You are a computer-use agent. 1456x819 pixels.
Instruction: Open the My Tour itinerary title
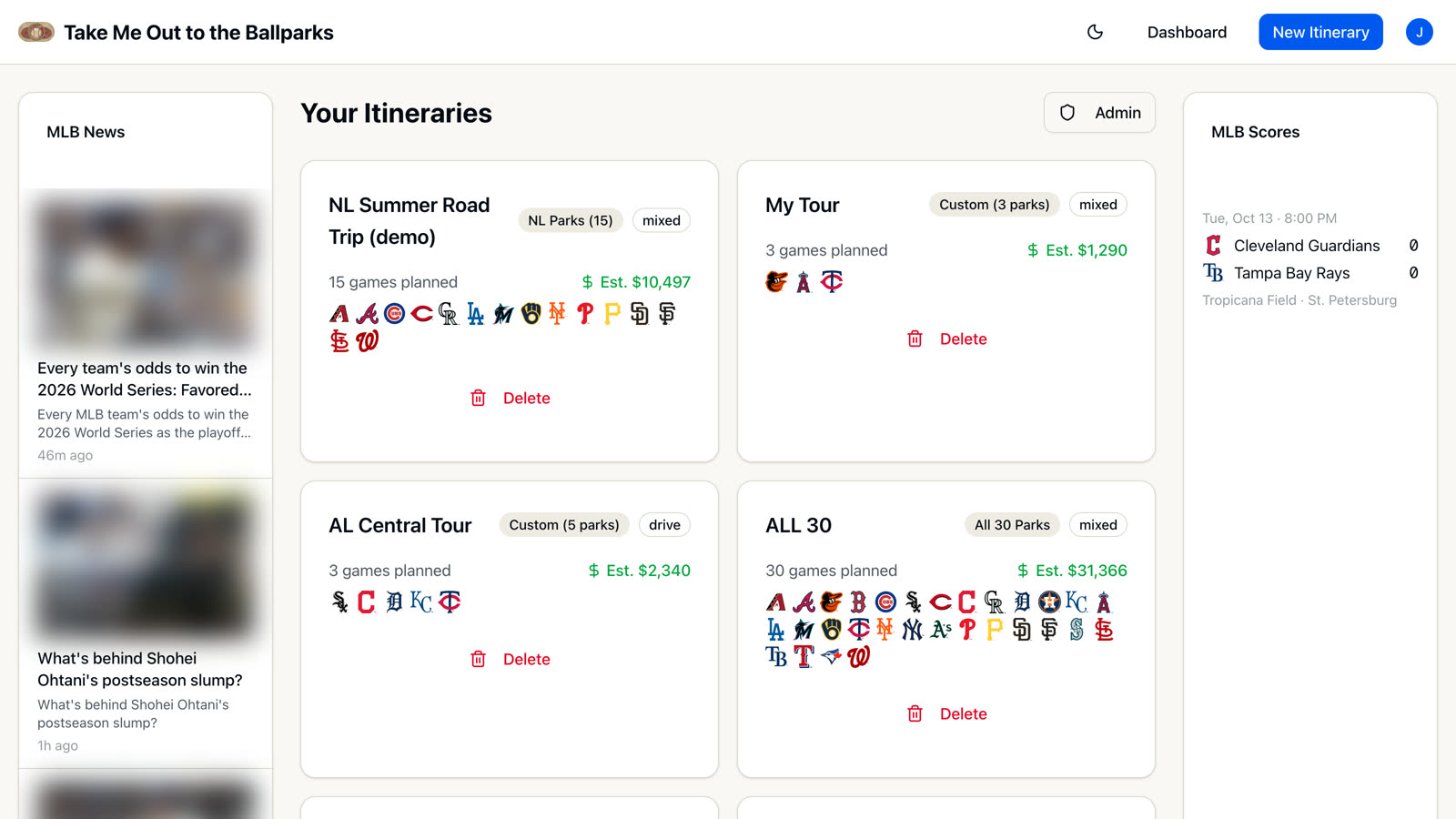pyautogui.click(x=802, y=205)
